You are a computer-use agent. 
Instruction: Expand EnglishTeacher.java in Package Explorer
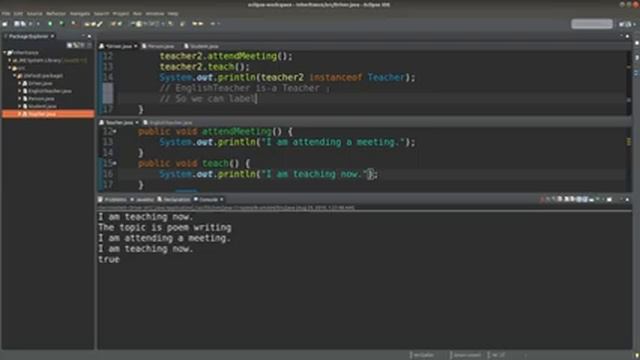click(x=20, y=91)
